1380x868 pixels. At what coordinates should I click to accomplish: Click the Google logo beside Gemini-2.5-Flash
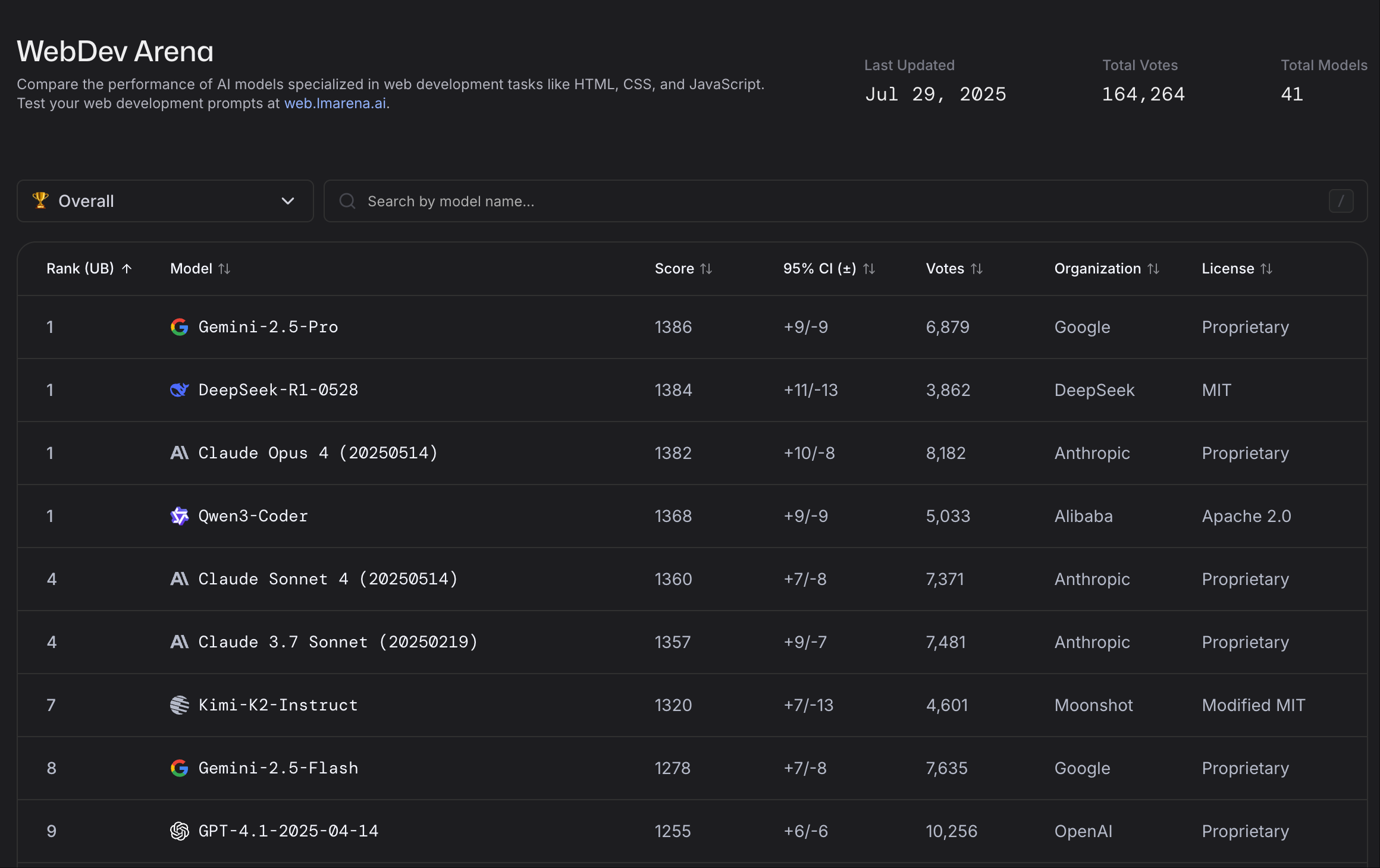179,768
